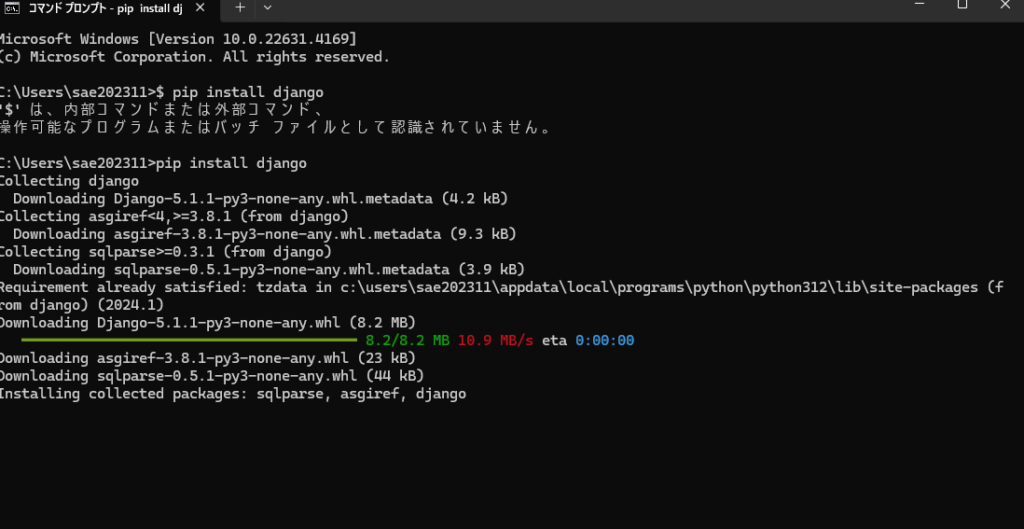Image resolution: width=1024 pixels, height=529 pixels.
Task: Expand the new-tab profile dropdown chevron
Action: (x=267, y=7)
